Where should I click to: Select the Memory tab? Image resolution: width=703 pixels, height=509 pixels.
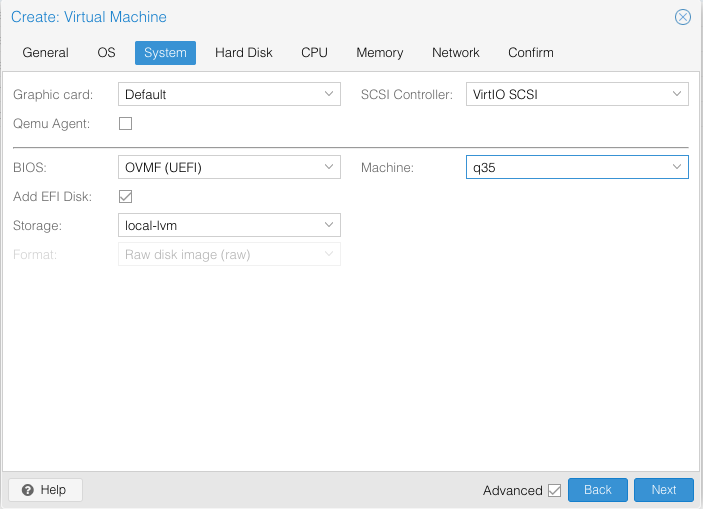[380, 53]
